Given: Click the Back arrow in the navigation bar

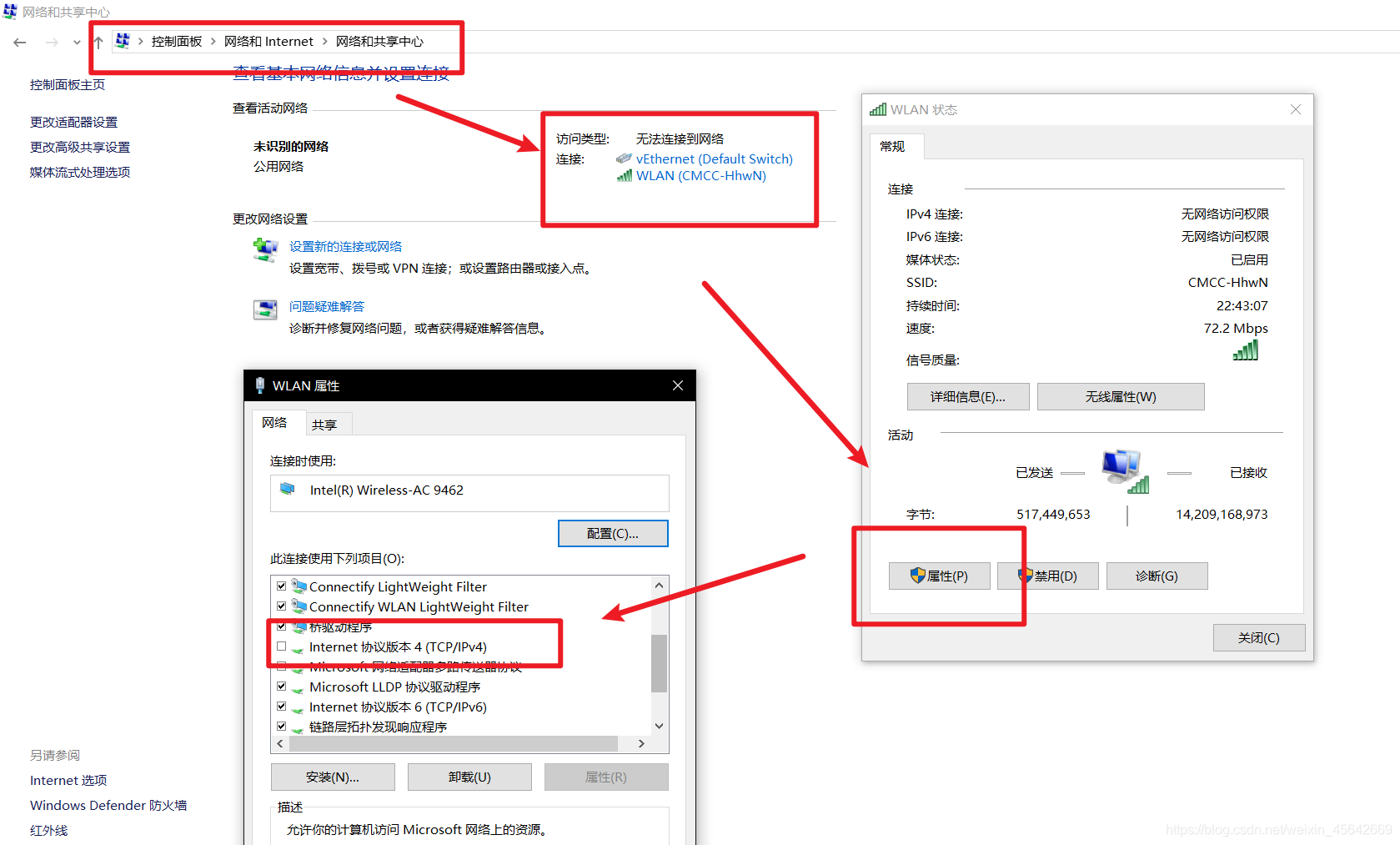Looking at the screenshot, I should point(20,42).
